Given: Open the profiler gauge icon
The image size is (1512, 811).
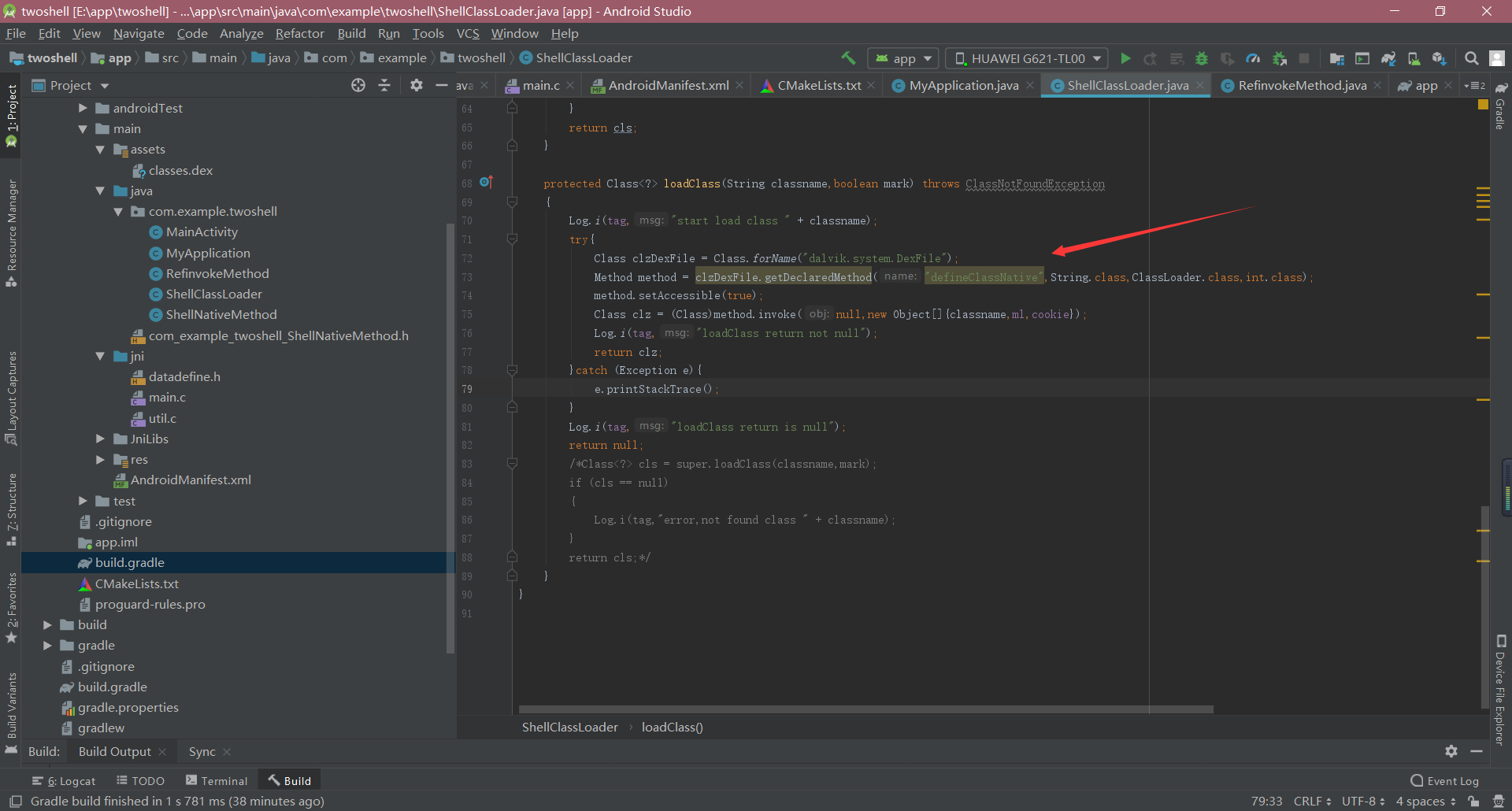Looking at the screenshot, I should tap(1253, 58).
